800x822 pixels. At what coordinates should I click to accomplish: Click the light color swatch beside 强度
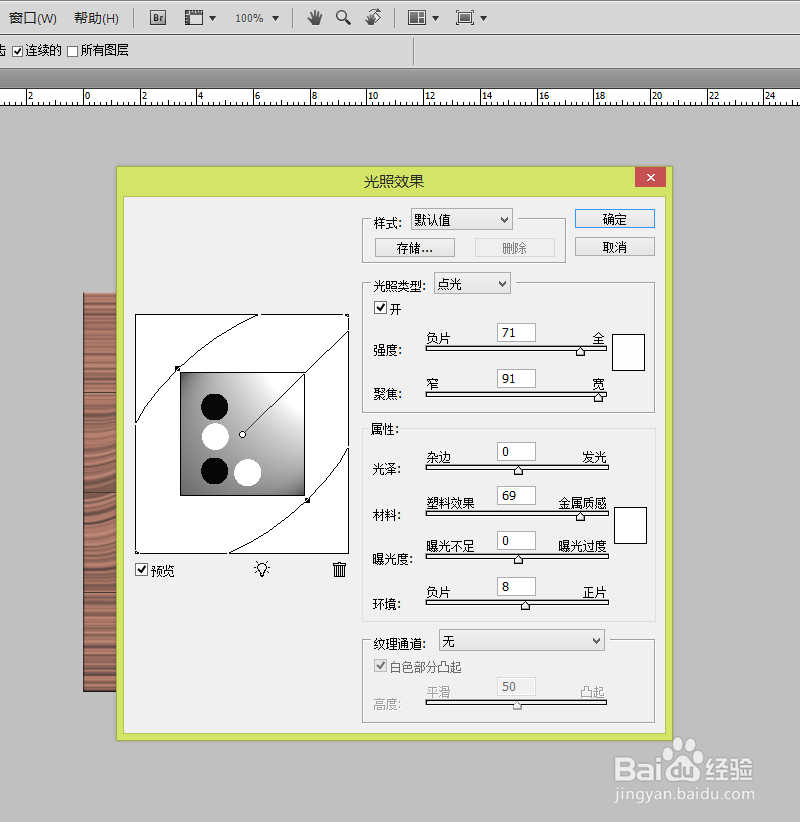pos(628,352)
